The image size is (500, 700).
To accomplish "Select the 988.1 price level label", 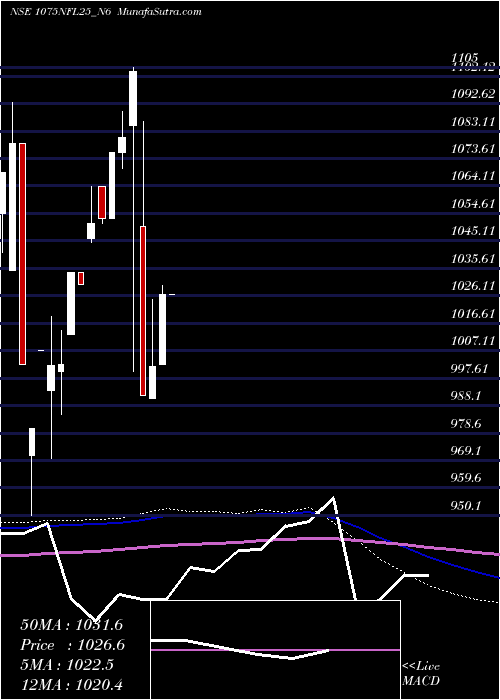I will (x=466, y=396).
